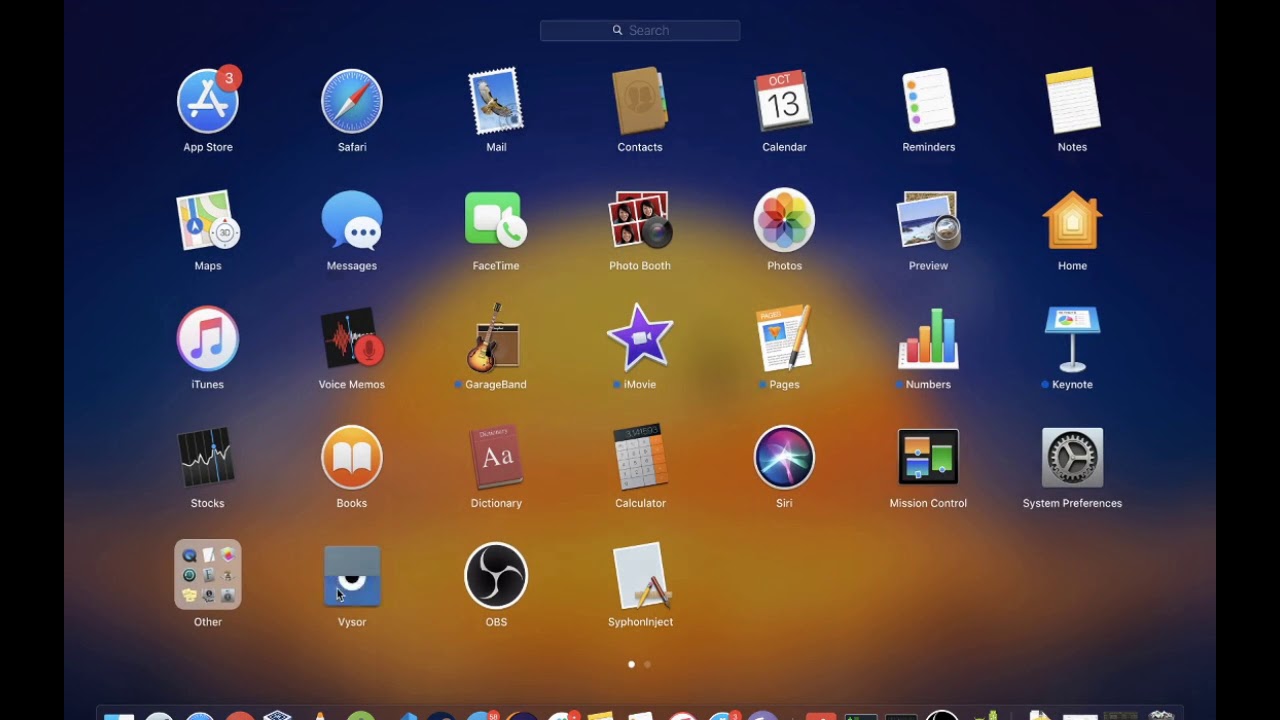
Task: Launch Vysor
Action: 352,575
